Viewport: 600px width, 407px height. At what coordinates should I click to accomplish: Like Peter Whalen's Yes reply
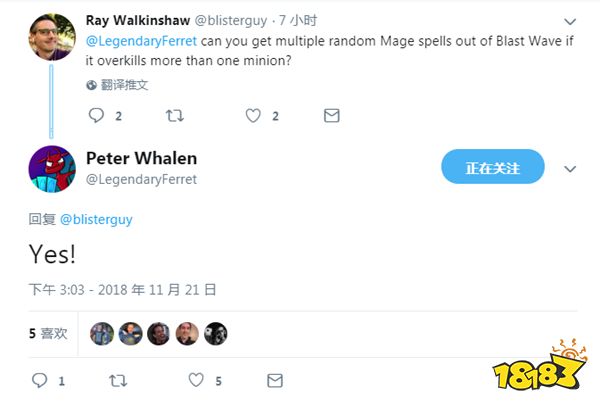pos(196,380)
